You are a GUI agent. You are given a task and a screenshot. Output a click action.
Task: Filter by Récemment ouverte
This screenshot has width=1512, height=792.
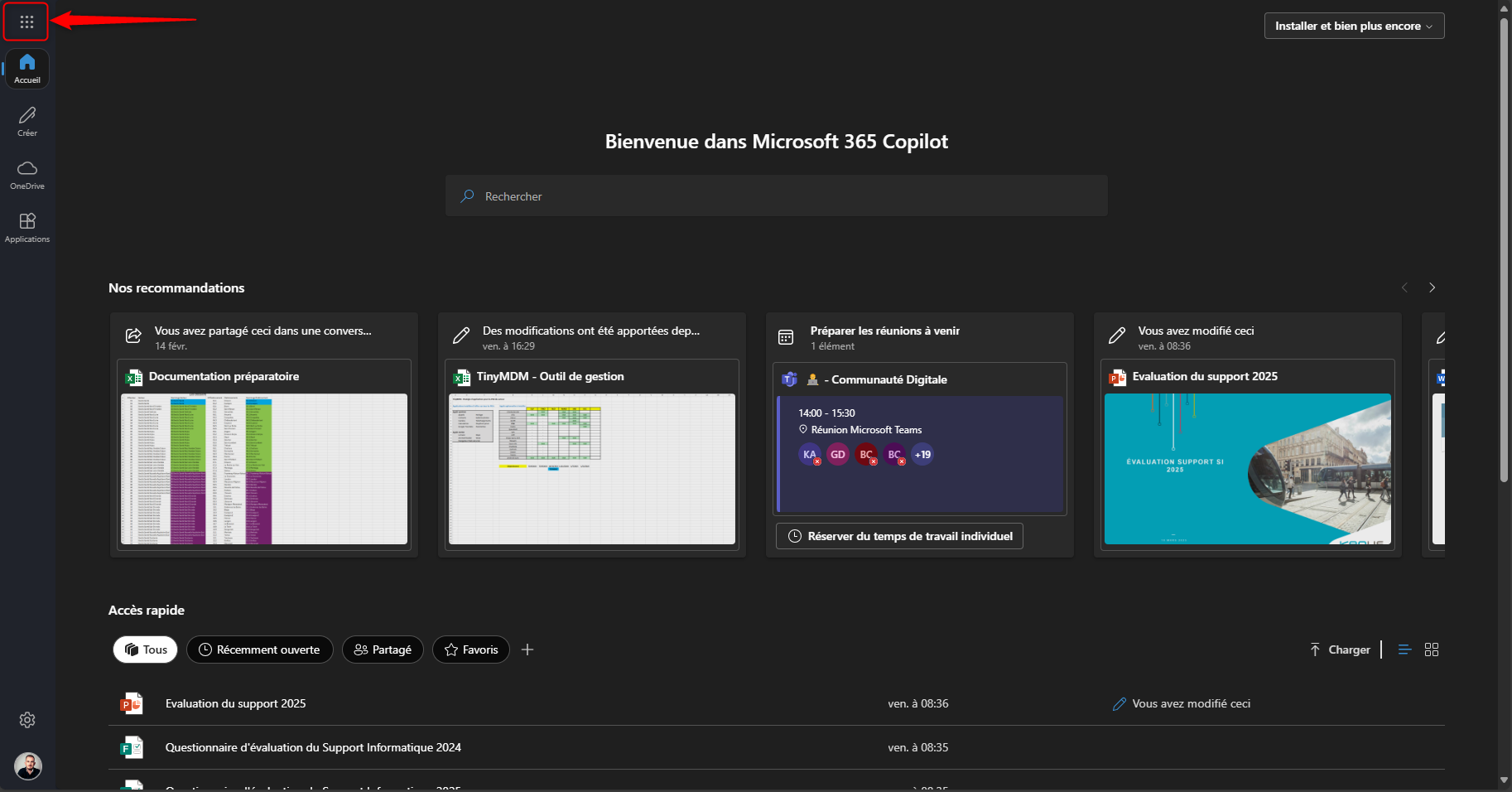pyautogui.click(x=259, y=650)
